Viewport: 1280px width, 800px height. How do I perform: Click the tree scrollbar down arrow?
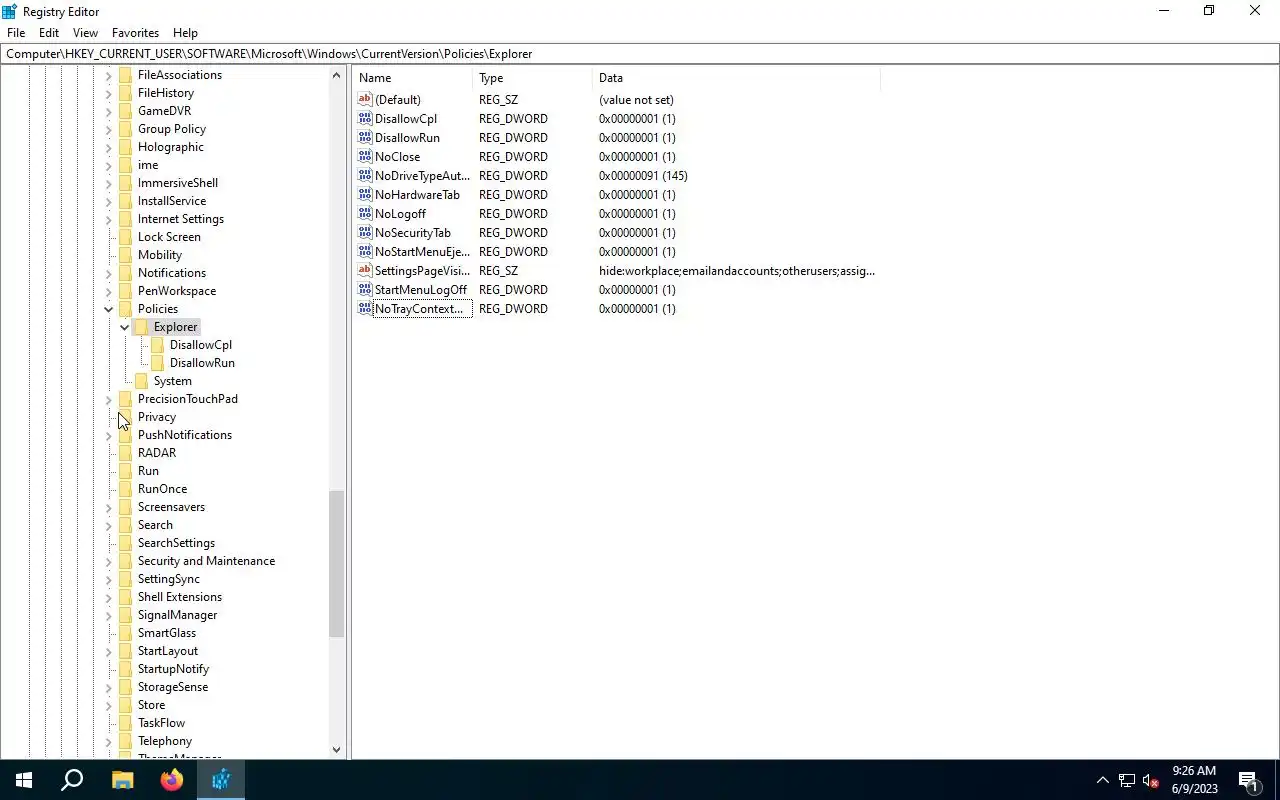pyautogui.click(x=336, y=749)
